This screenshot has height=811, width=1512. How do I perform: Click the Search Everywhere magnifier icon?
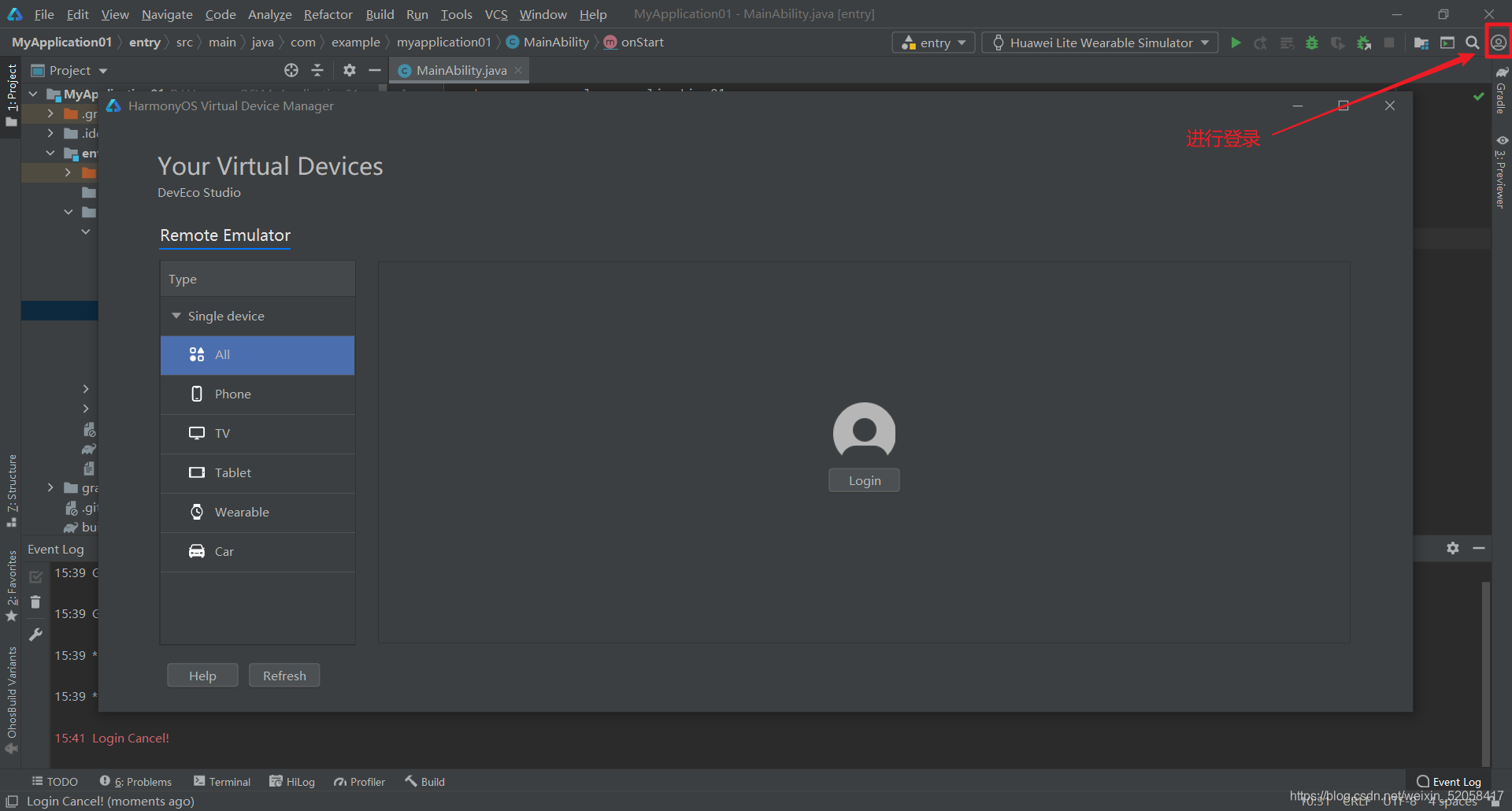[1472, 43]
